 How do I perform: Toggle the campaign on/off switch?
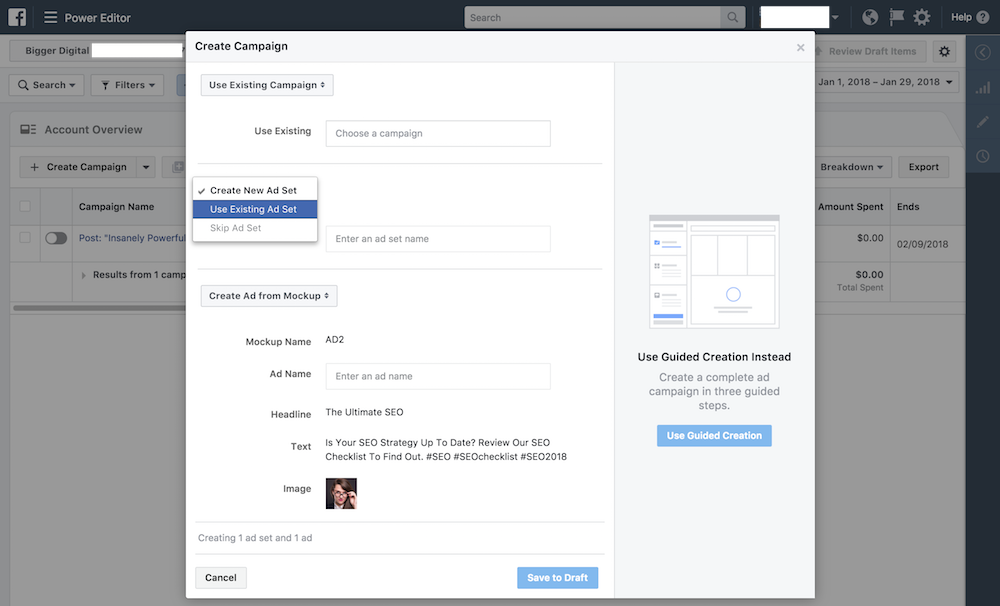(56, 238)
